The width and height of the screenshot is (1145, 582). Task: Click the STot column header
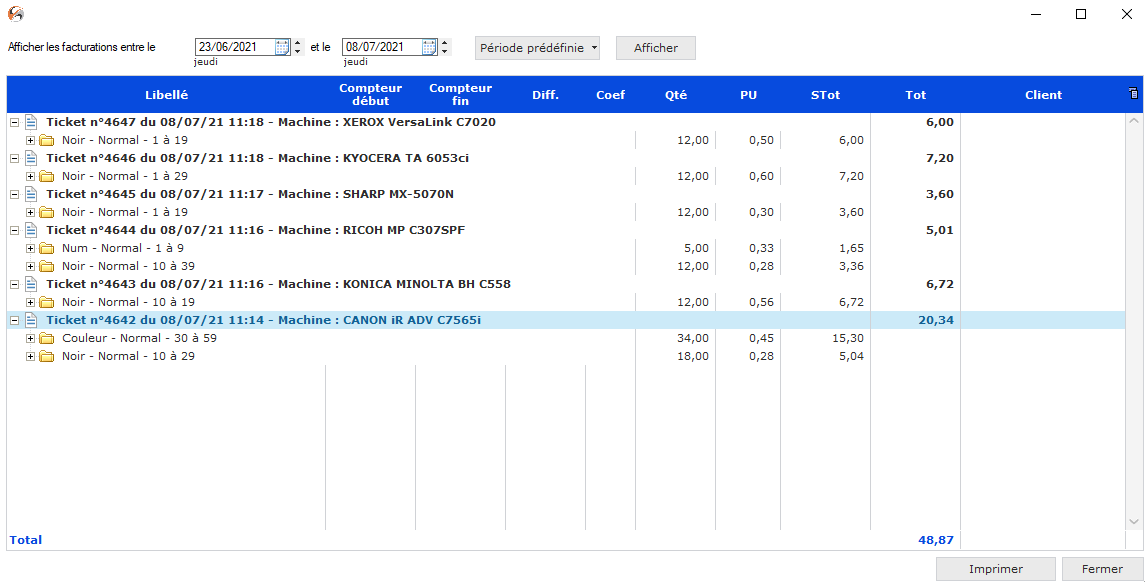[x=825, y=95]
